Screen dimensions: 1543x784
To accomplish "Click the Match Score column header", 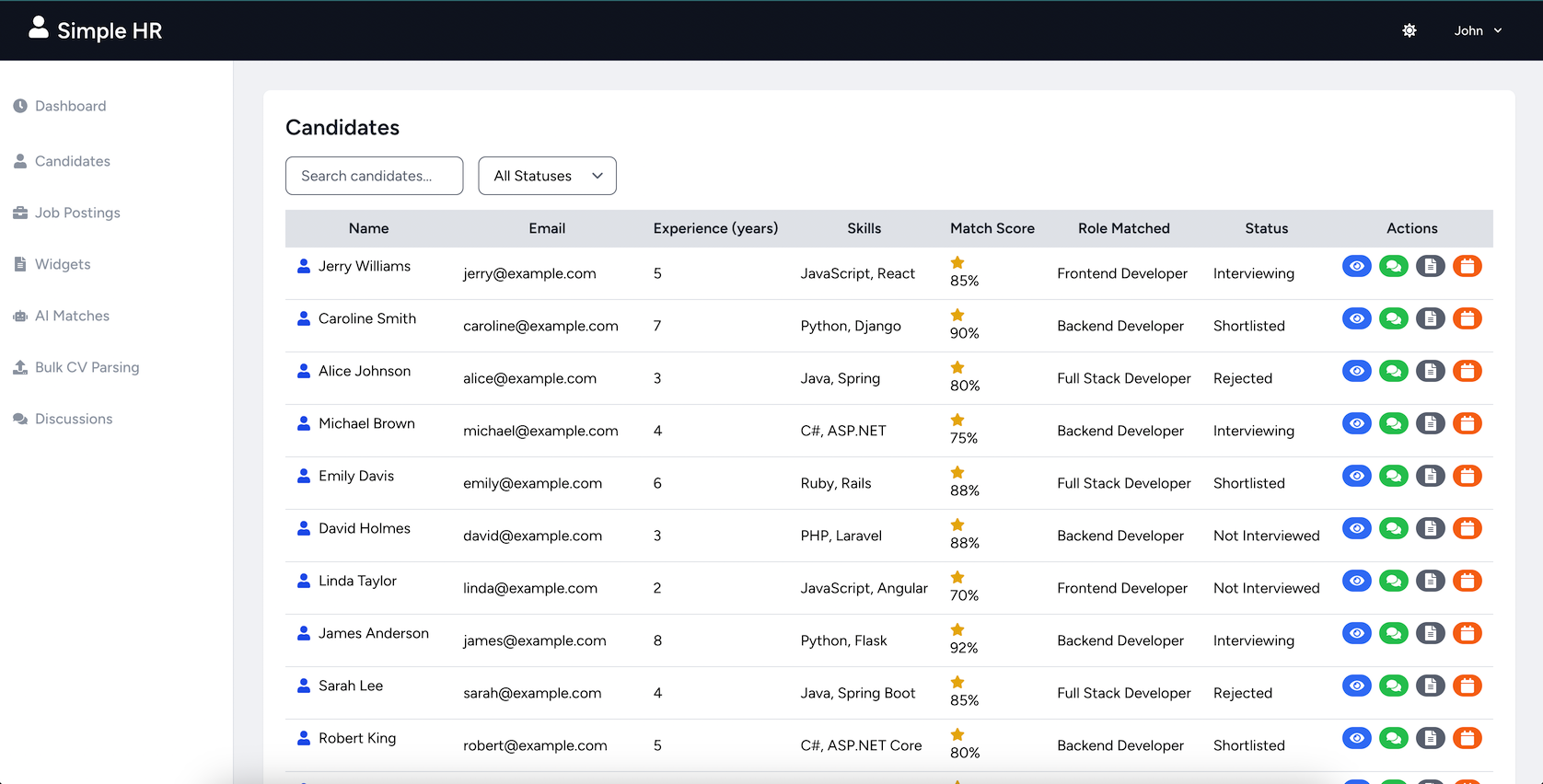I will pyautogui.click(x=992, y=228).
